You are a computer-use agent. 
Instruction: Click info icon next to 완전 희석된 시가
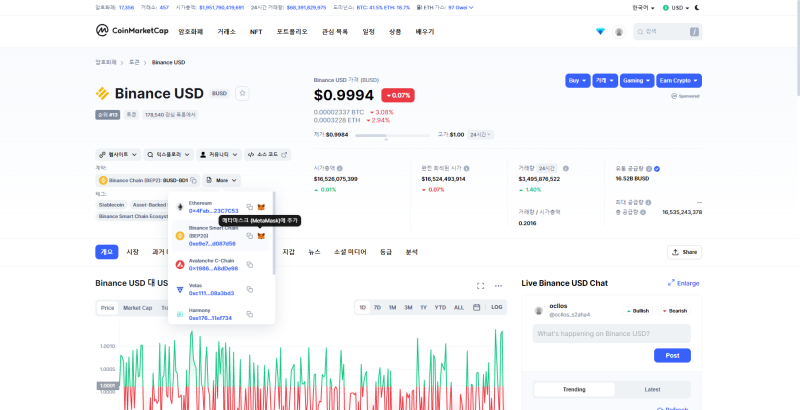[x=466, y=168]
